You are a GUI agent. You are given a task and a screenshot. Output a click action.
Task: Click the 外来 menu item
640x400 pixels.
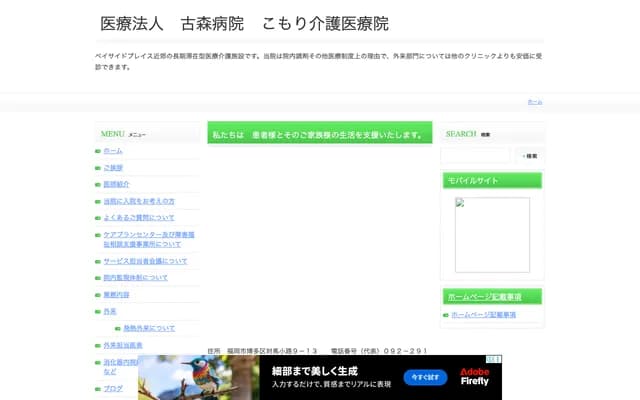click(110, 311)
